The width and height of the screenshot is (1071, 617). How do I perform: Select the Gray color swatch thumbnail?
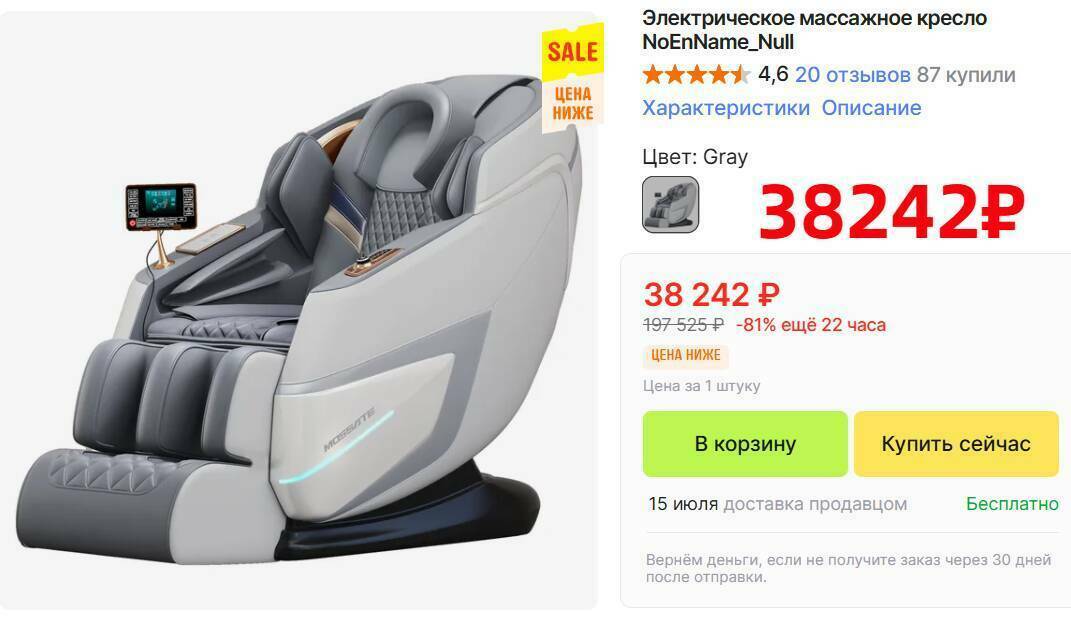[x=670, y=204]
